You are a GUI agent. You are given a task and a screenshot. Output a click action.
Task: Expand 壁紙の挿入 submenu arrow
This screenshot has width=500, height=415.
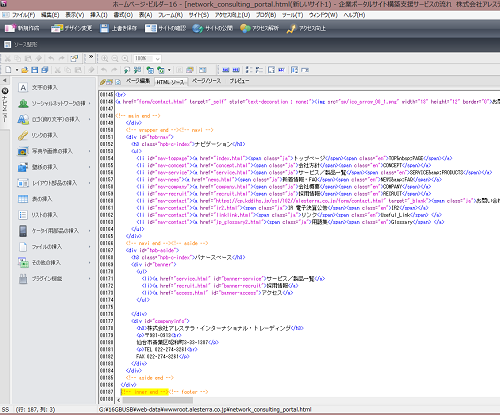coord(90,167)
